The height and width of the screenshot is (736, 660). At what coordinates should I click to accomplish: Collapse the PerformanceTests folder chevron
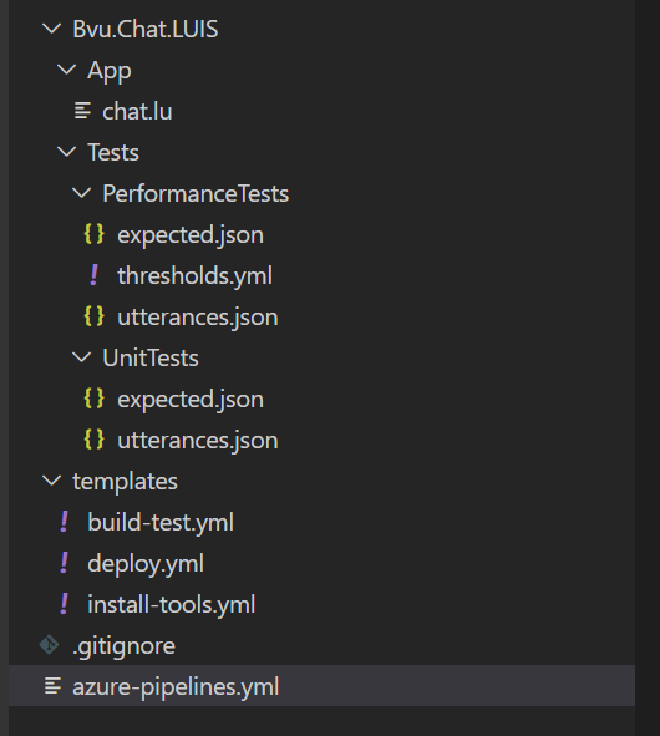click(81, 193)
